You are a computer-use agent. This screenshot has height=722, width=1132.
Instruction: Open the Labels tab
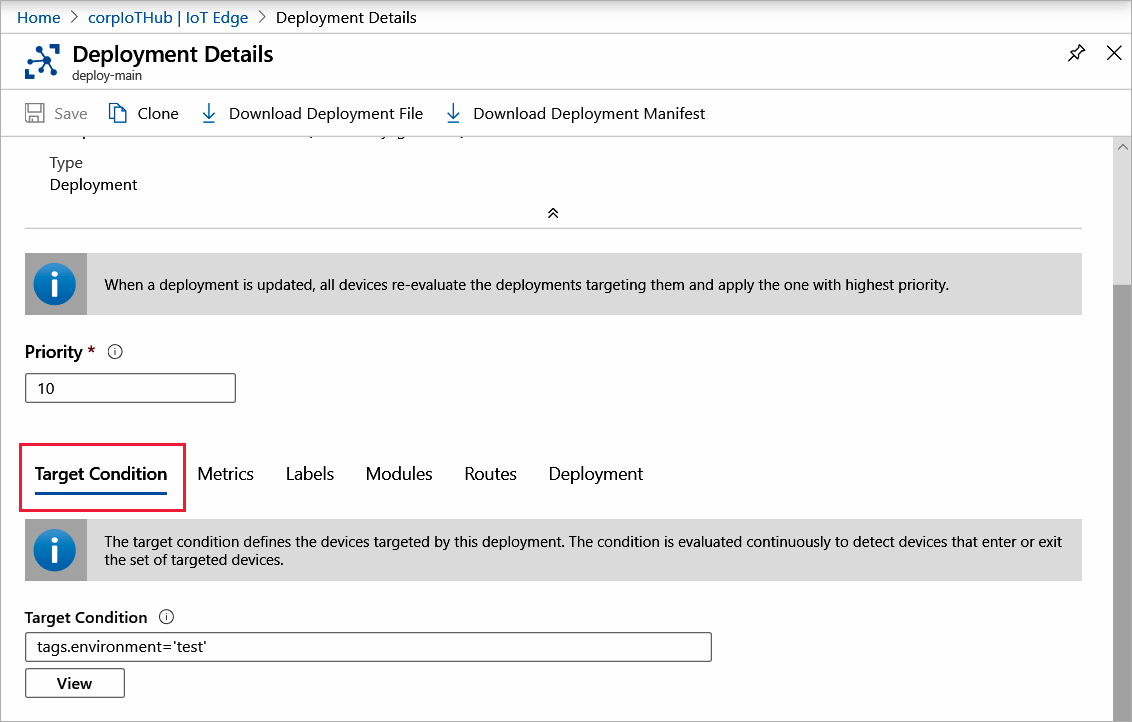(x=309, y=473)
